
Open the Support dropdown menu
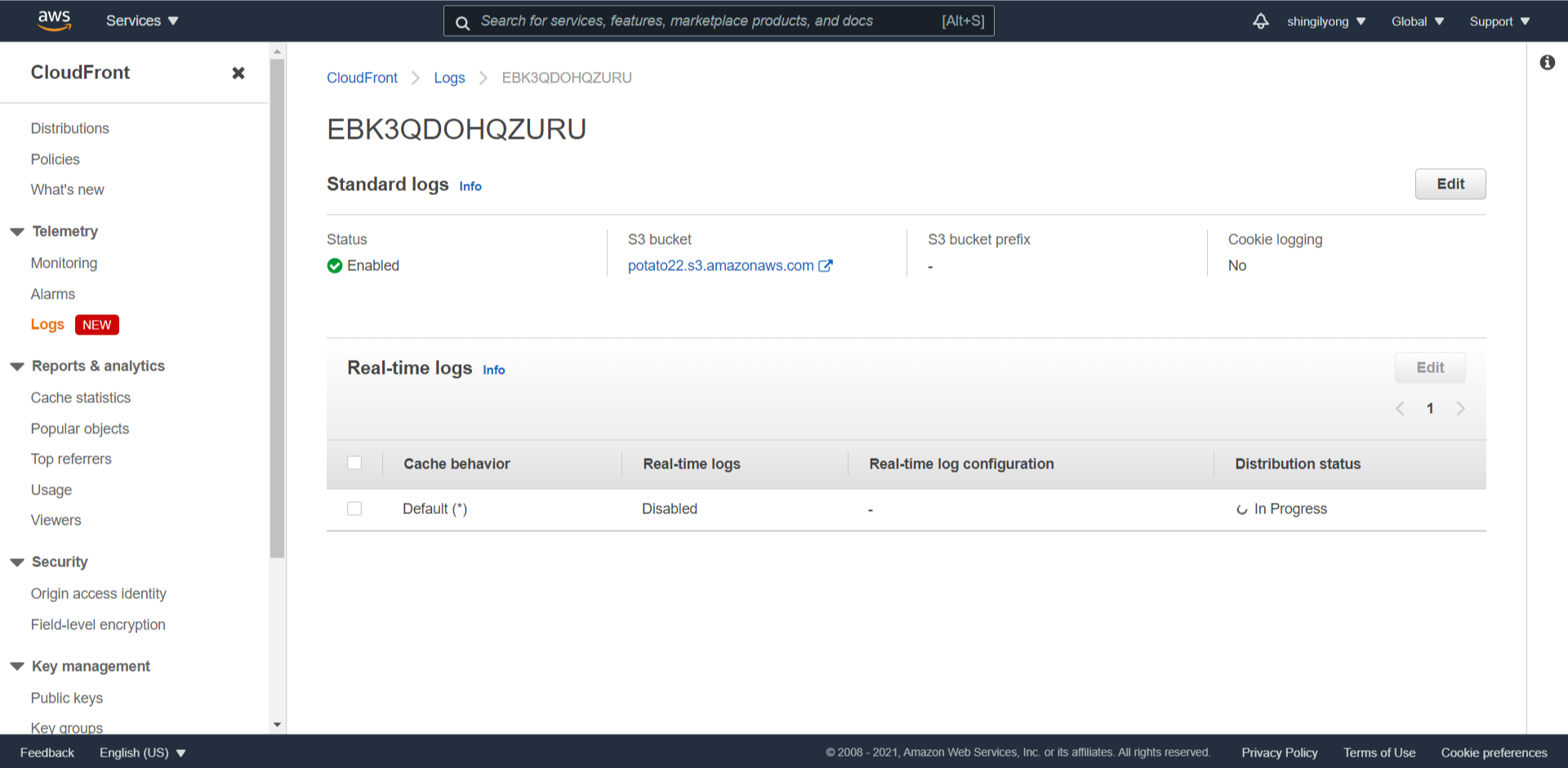(1499, 21)
